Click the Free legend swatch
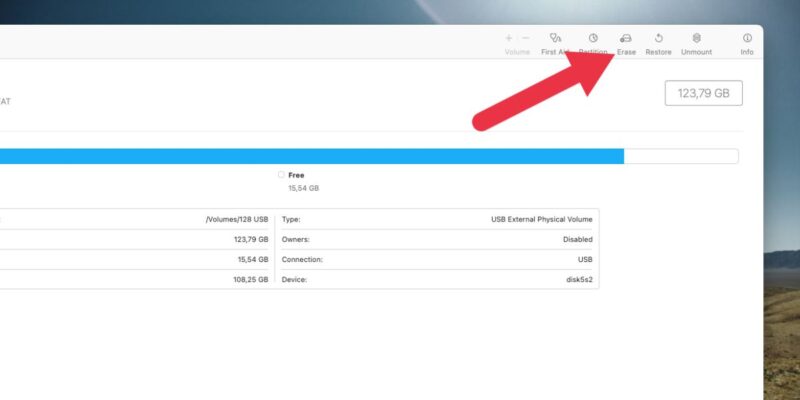The width and height of the screenshot is (800, 400). click(x=281, y=174)
